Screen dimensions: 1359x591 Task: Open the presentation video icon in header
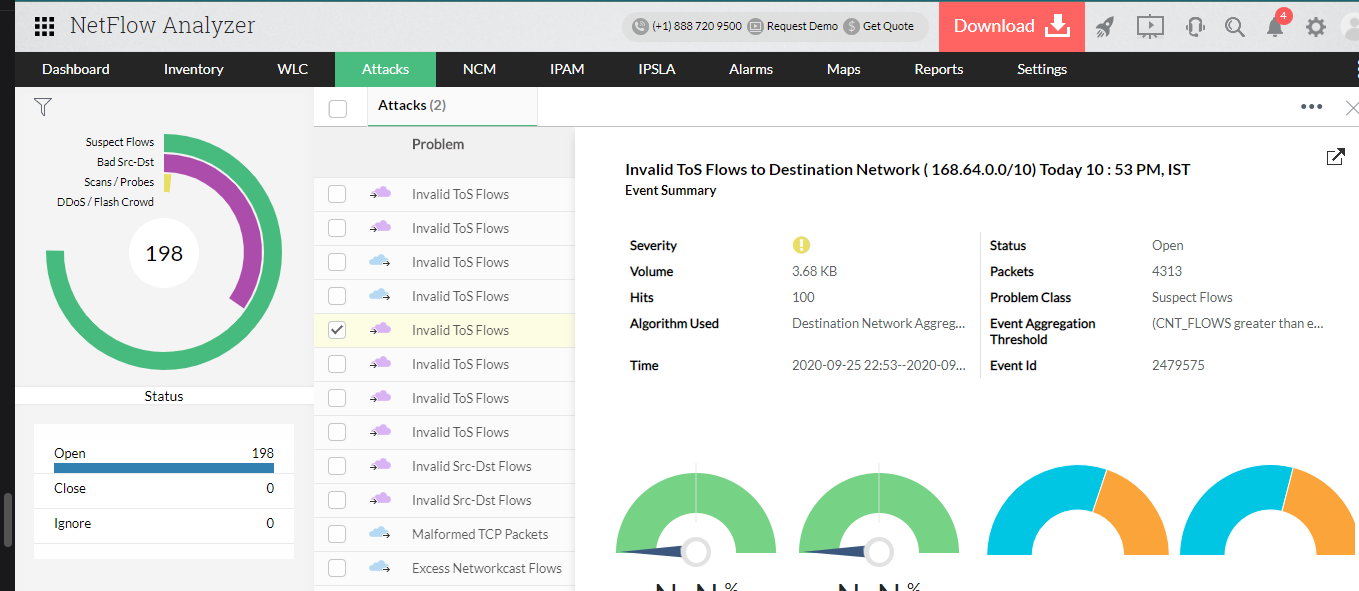click(x=1150, y=27)
